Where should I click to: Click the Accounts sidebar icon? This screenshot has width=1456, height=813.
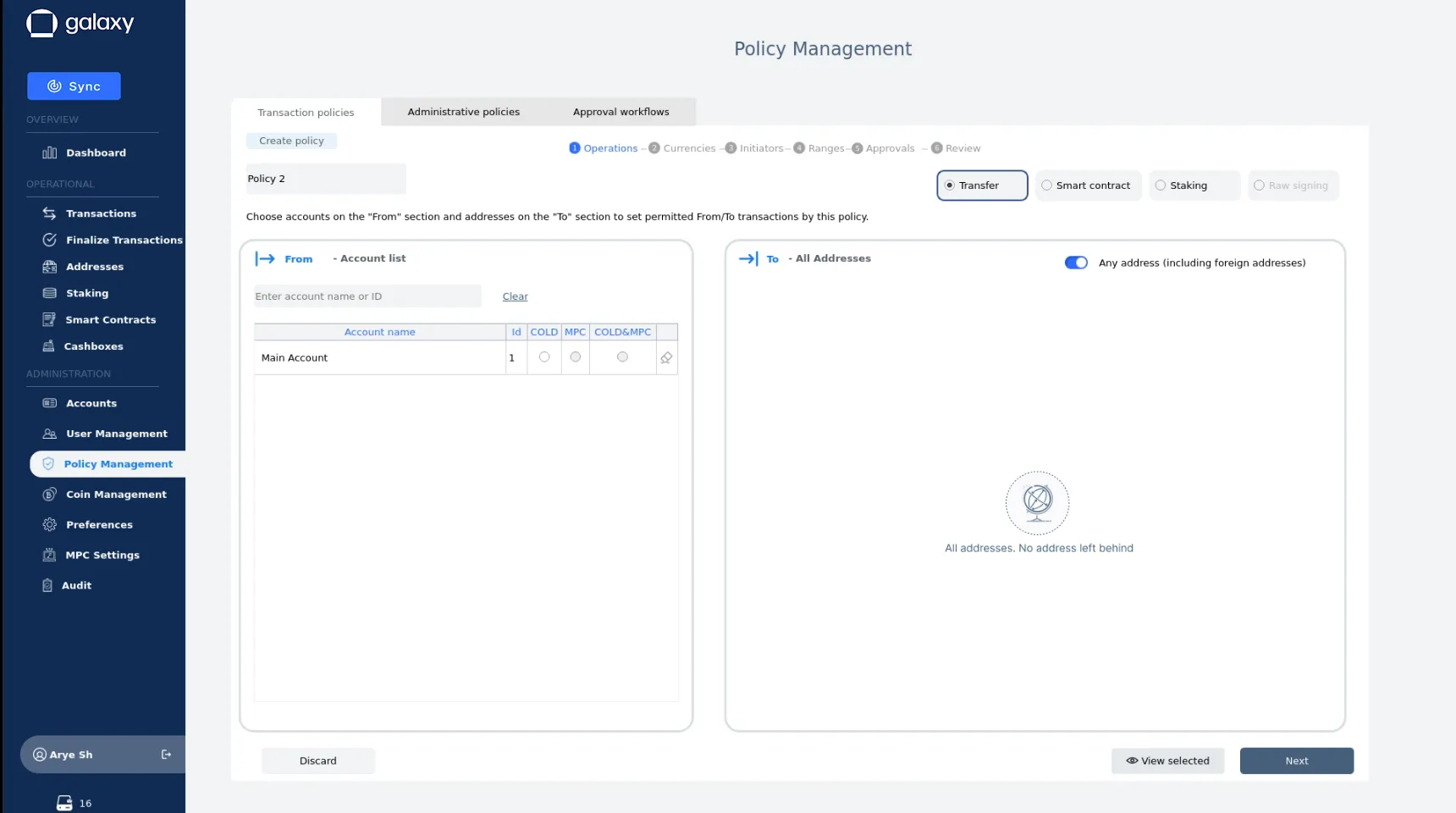[x=50, y=403]
